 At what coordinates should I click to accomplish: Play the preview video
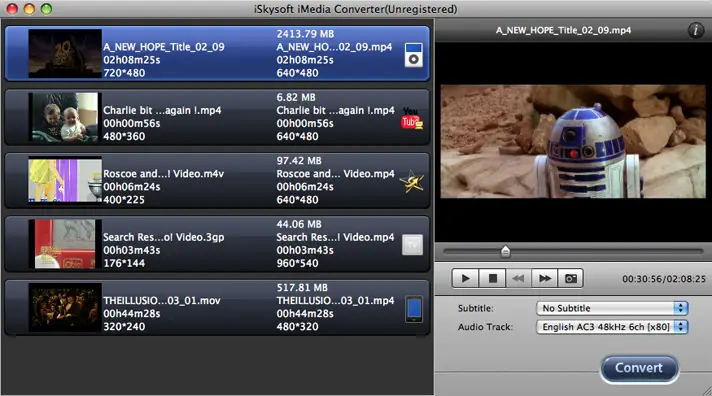[465, 278]
